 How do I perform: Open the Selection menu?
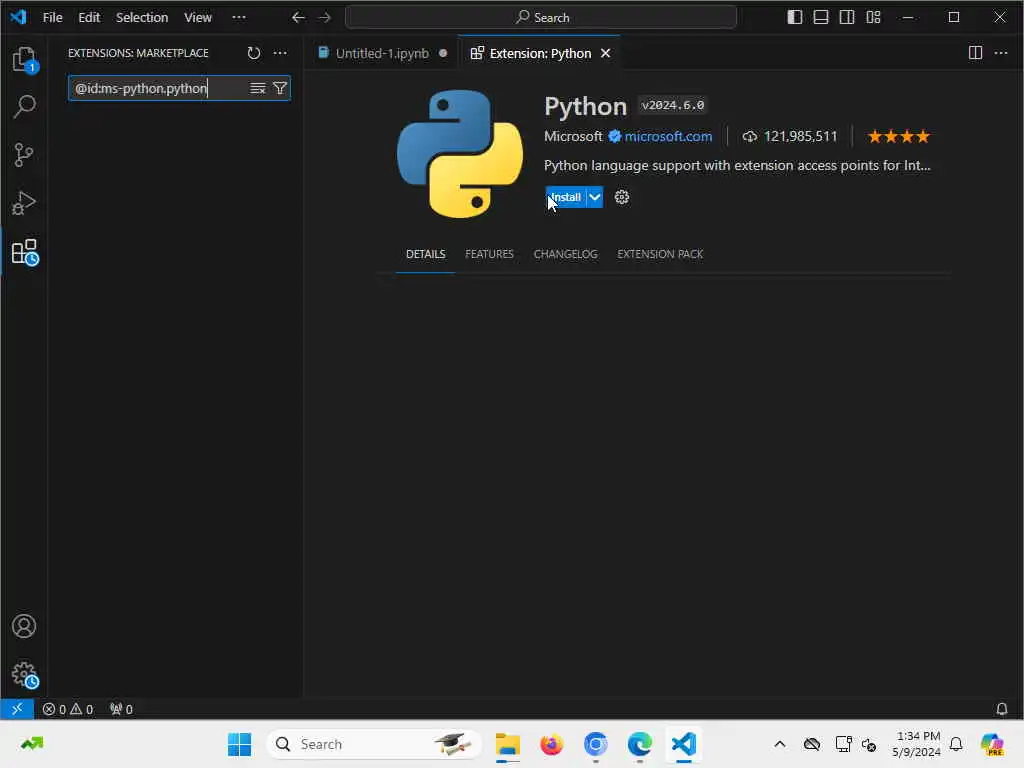click(142, 18)
